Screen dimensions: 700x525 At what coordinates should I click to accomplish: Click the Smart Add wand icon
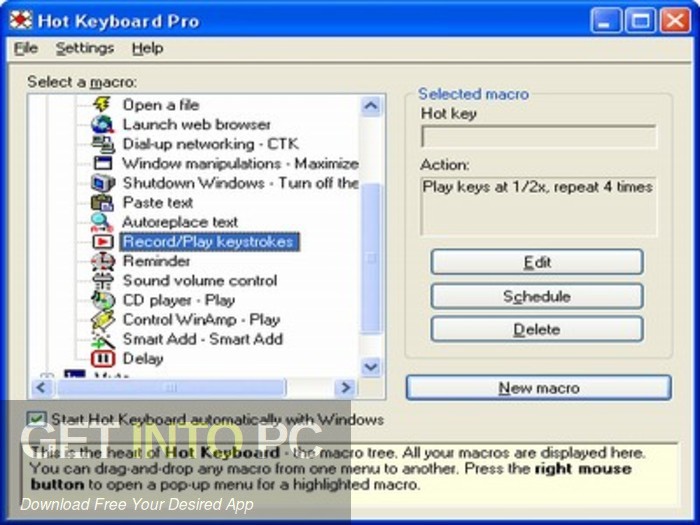(x=103, y=339)
